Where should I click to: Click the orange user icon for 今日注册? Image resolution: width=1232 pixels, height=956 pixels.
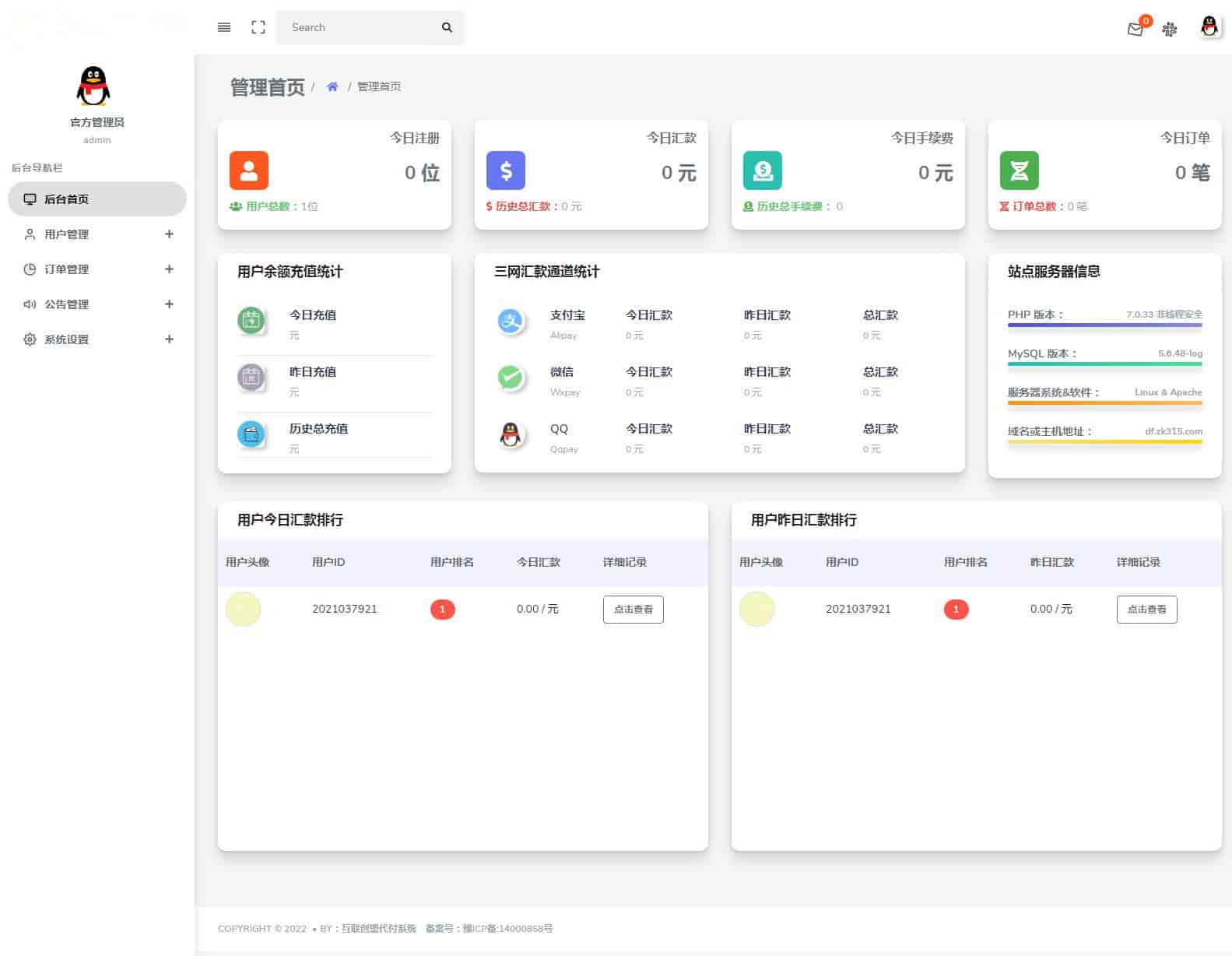(x=249, y=170)
